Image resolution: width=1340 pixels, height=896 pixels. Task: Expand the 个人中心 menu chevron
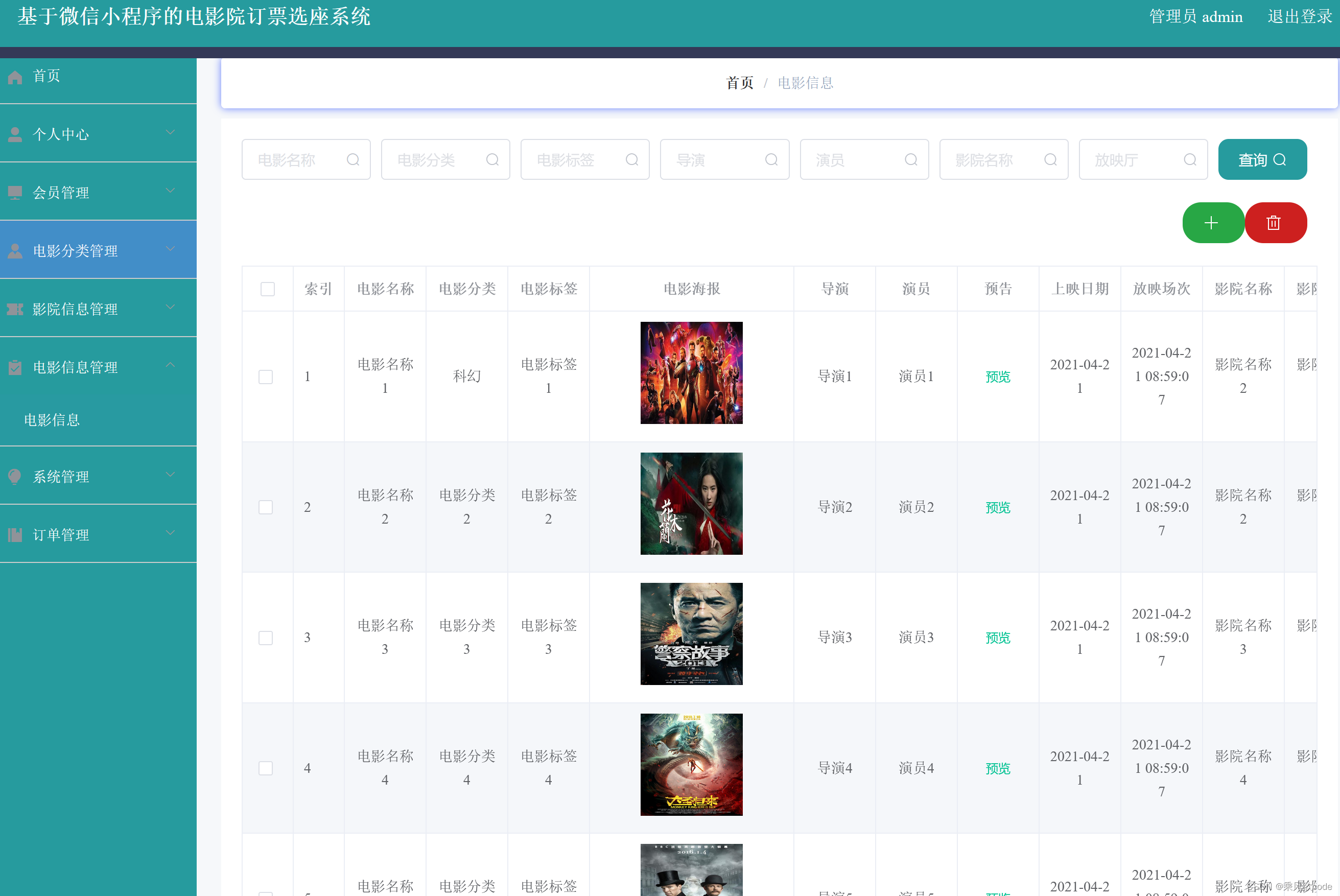[170, 133]
